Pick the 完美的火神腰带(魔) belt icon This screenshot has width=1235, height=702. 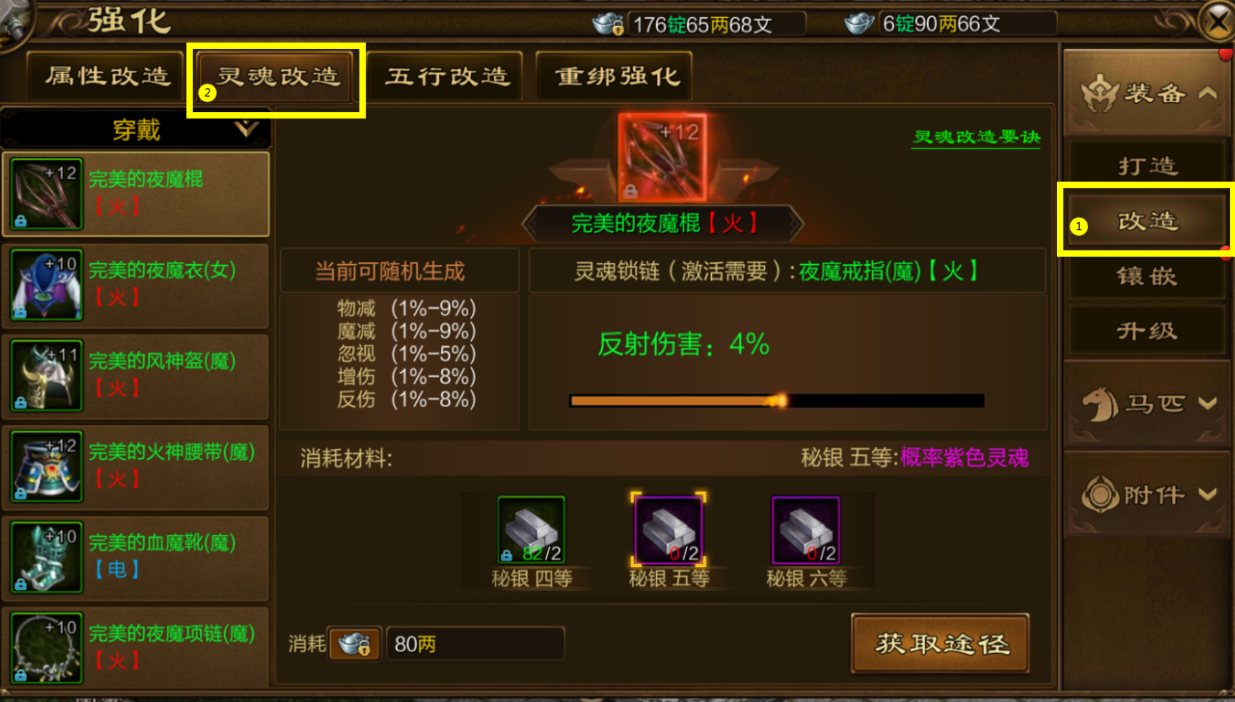[46, 467]
